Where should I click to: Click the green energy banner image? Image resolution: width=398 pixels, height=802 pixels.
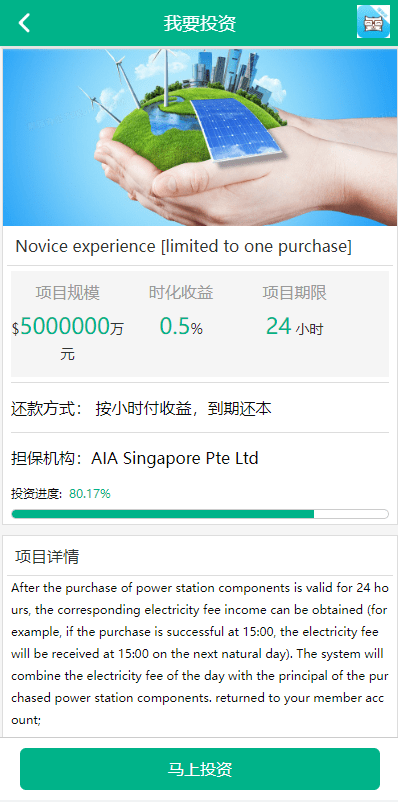click(x=200, y=137)
